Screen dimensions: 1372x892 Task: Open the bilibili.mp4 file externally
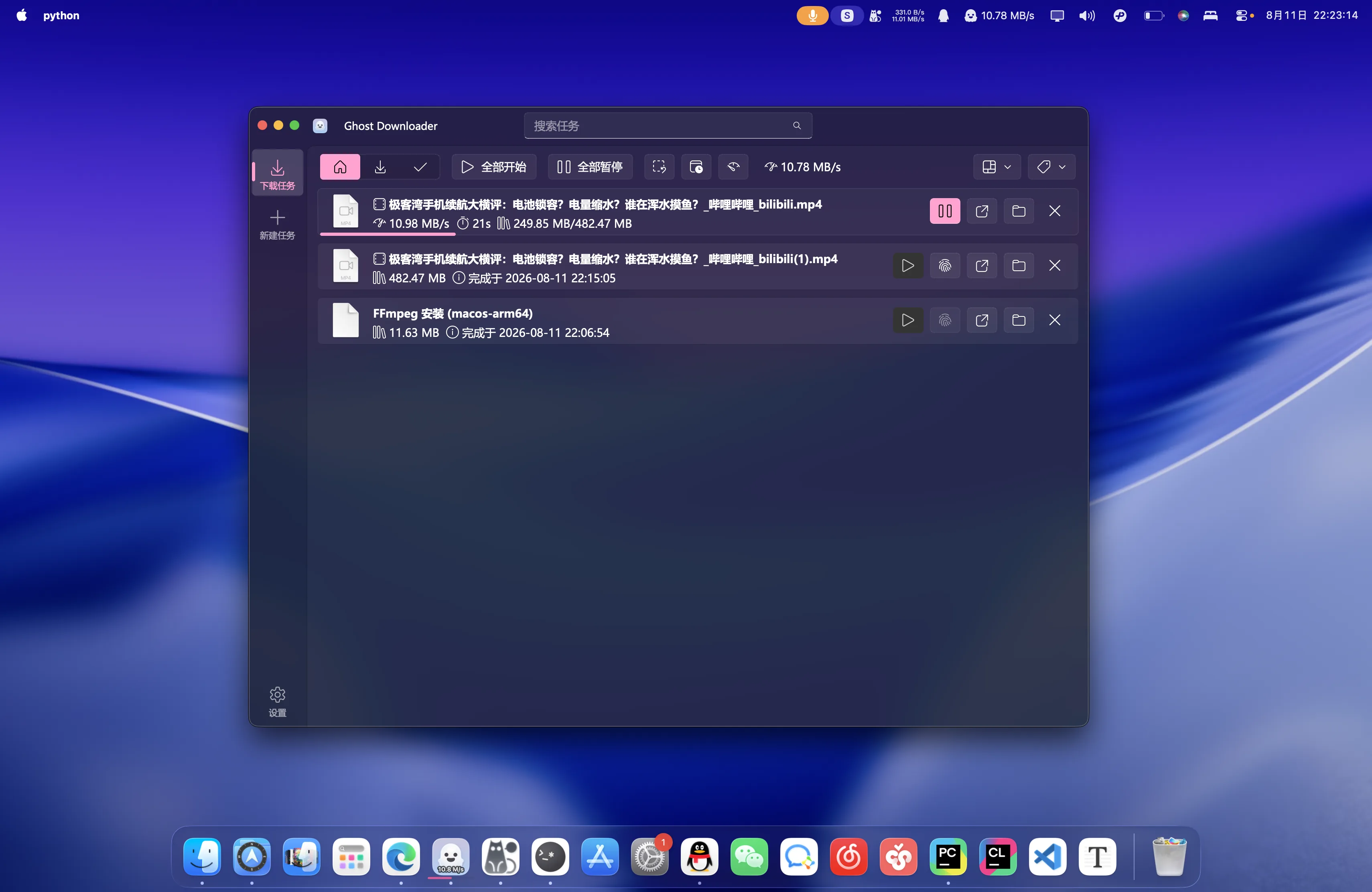coord(982,211)
